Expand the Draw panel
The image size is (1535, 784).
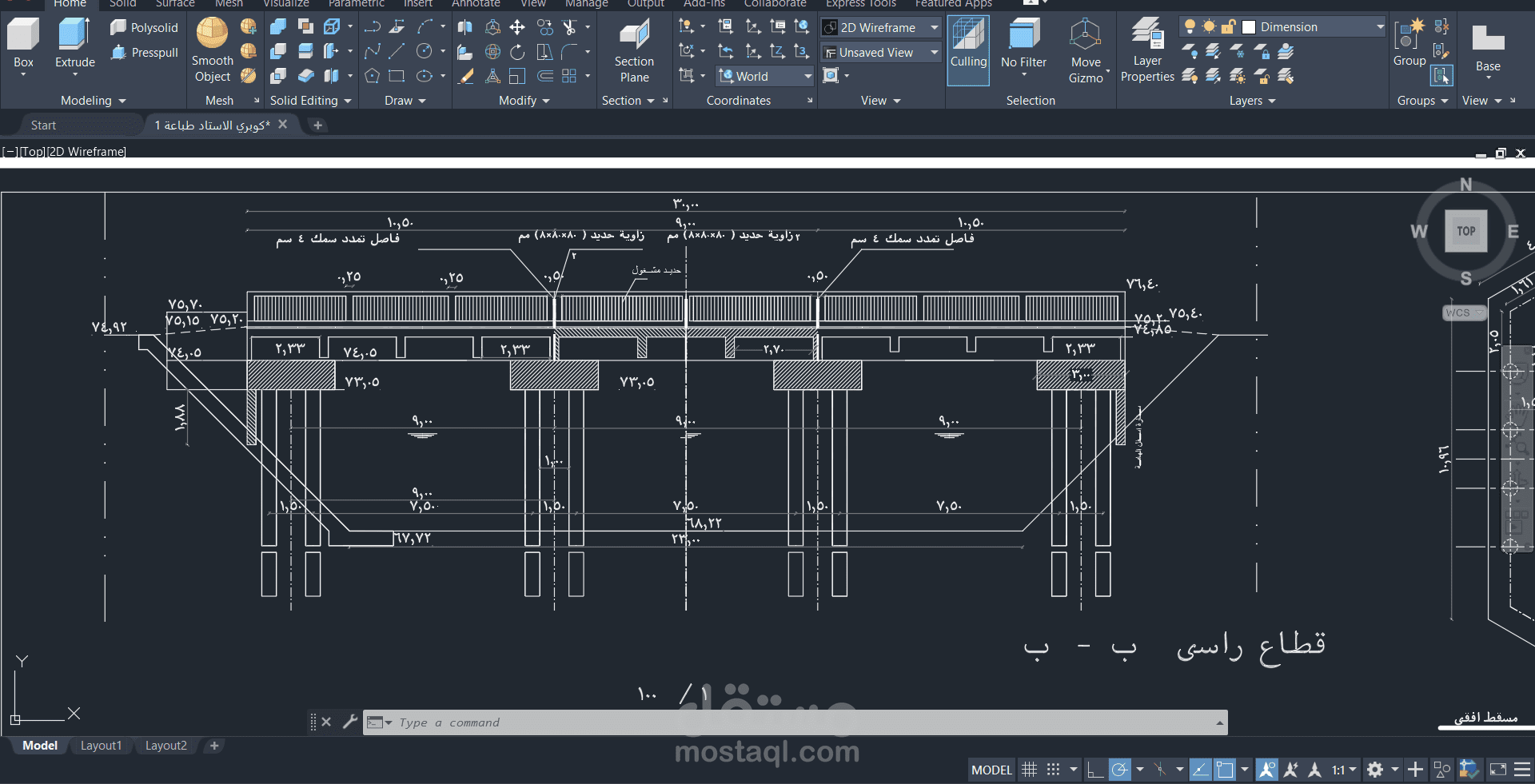(x=405, y=101)
